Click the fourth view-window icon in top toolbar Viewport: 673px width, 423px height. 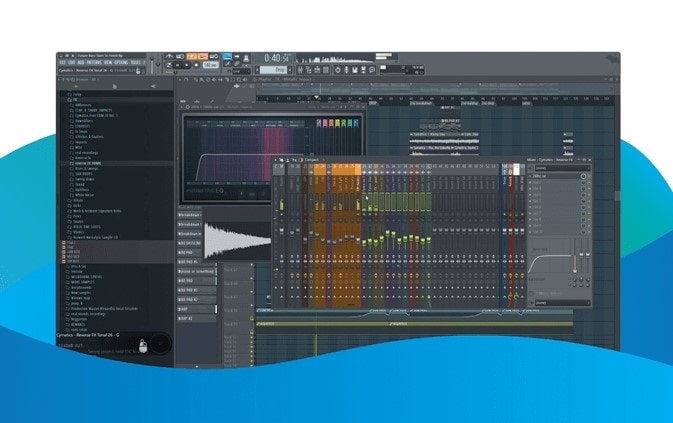point(325,69)
